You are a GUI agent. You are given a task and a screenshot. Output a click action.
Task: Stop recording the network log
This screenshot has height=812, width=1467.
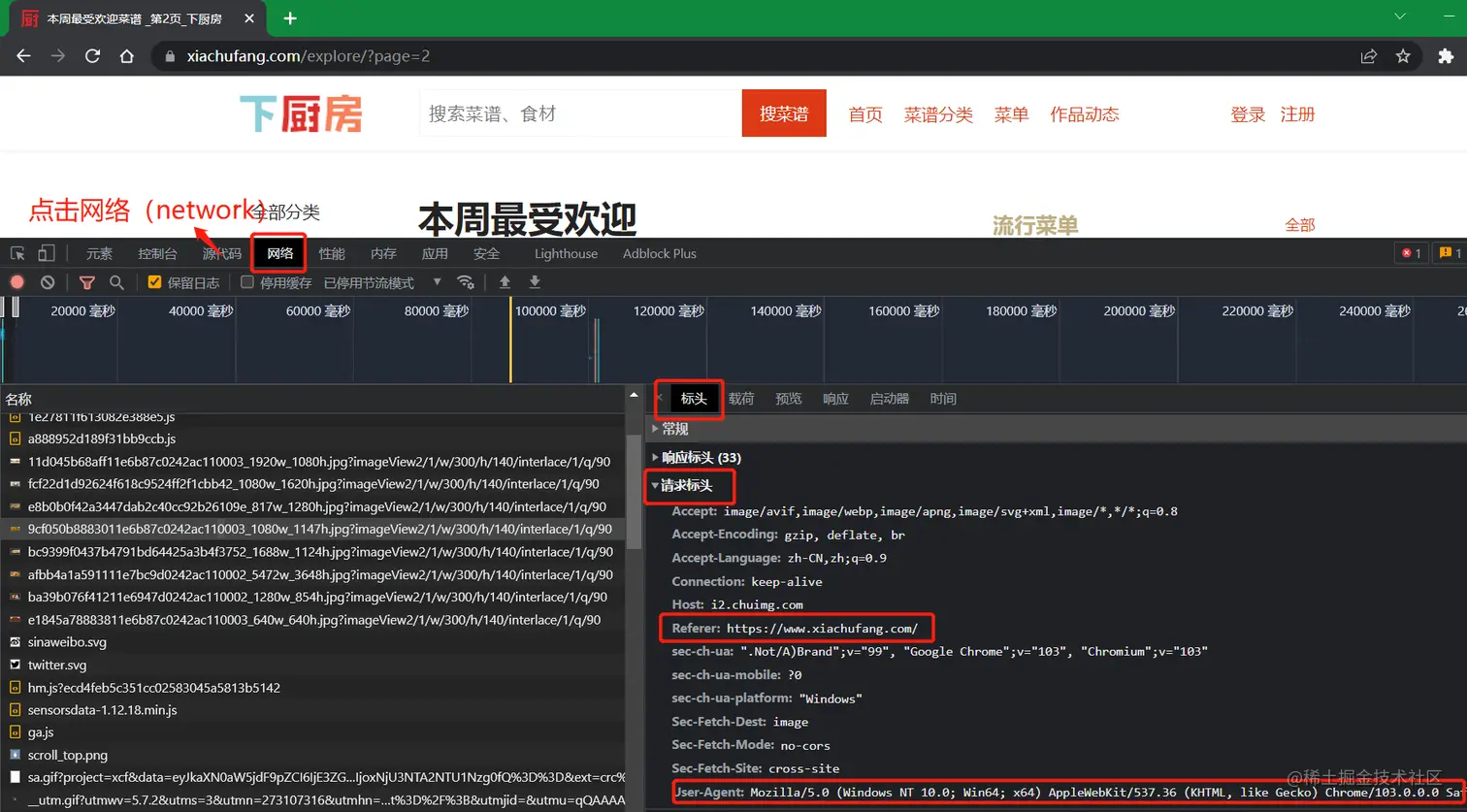(17, 282)
